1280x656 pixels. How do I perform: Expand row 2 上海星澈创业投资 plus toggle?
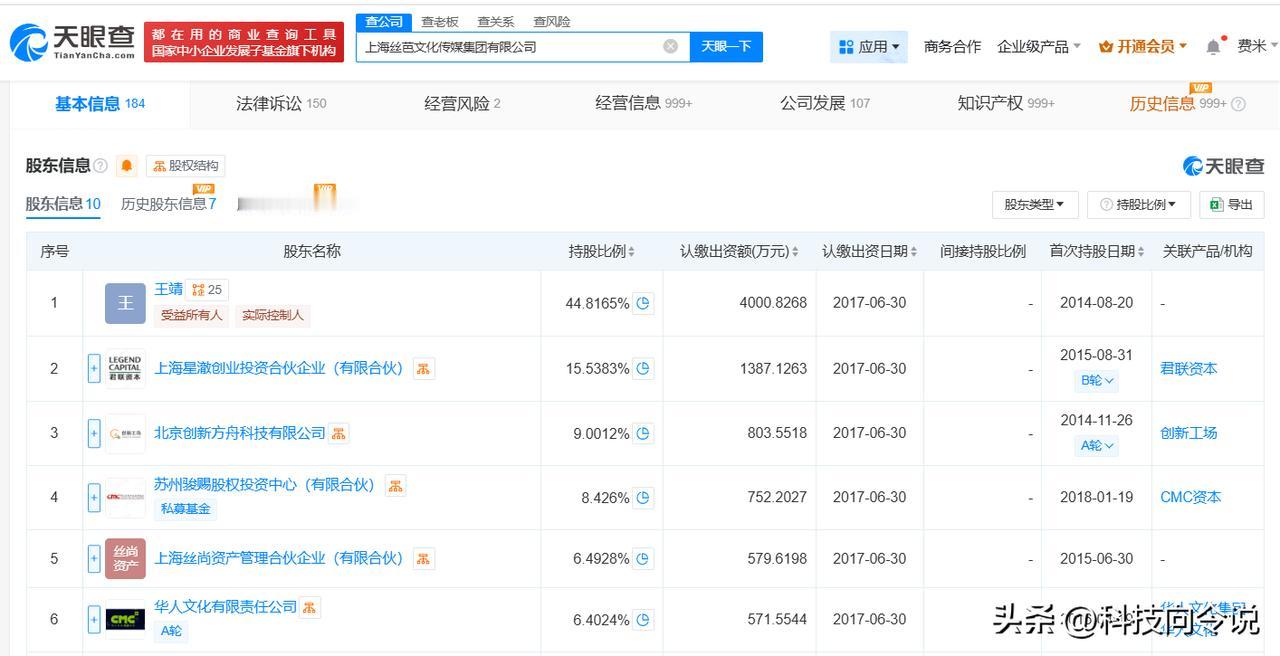pyautogui.click(x=94, y=368)
